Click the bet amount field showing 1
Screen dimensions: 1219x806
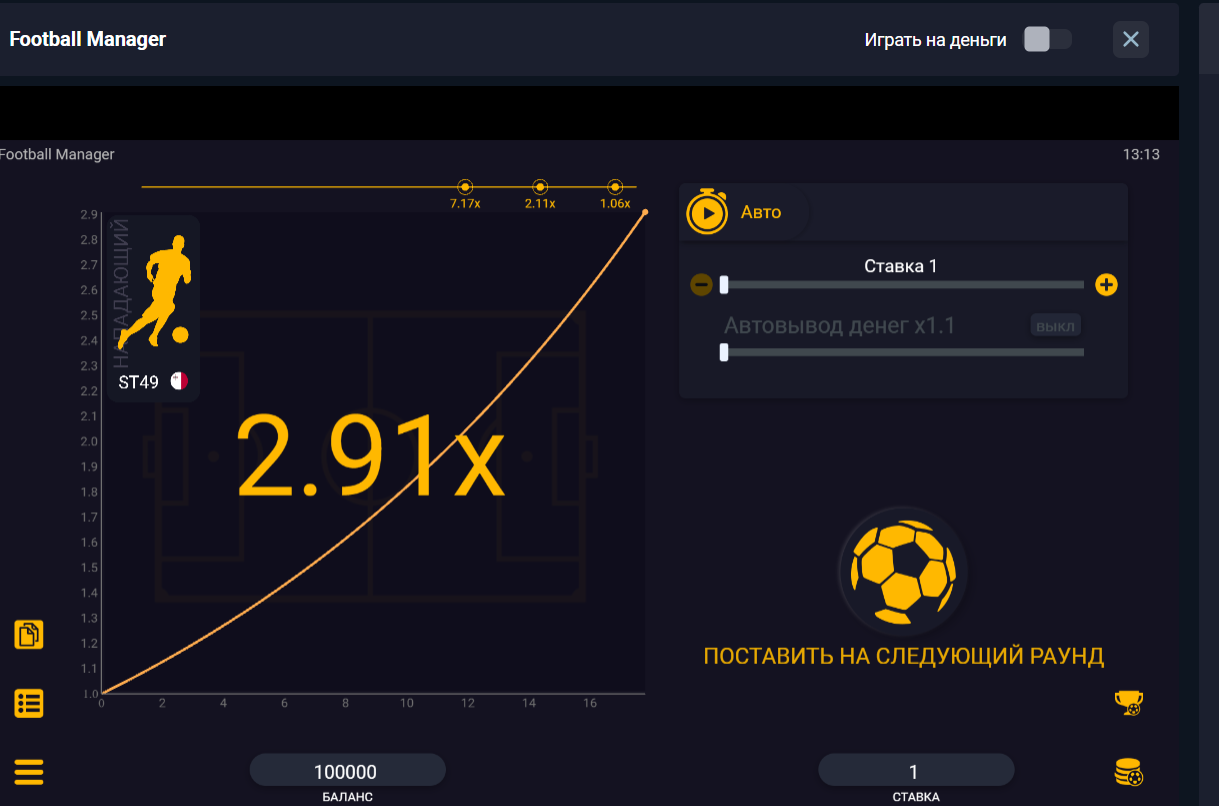[x=916, y=771]
